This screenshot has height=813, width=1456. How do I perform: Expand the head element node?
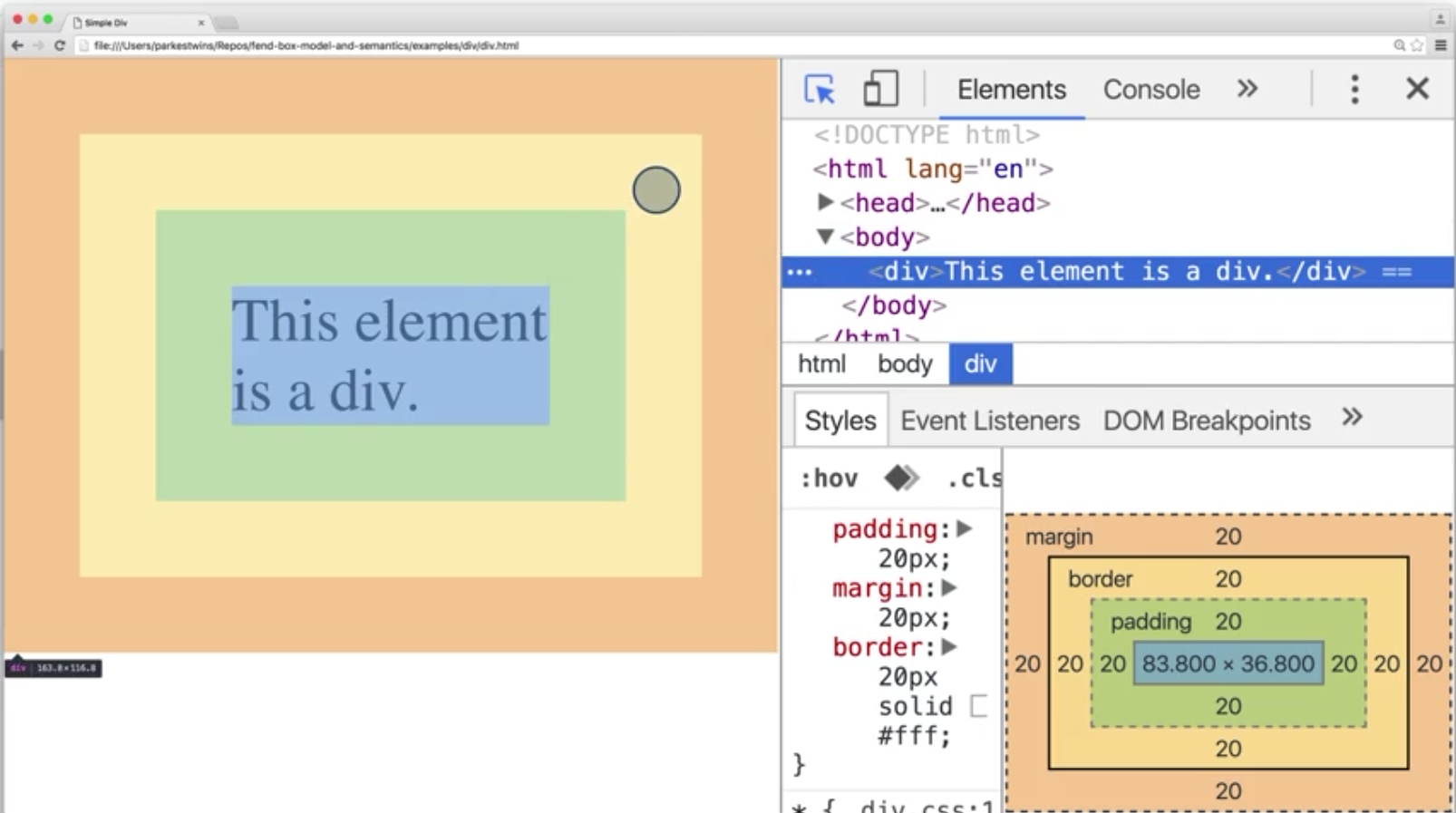[x=825, y=201]
